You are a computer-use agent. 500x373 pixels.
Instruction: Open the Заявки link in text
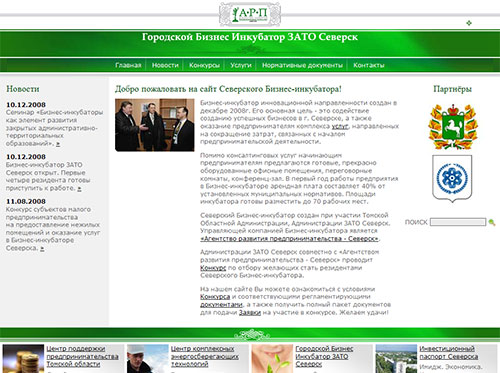(250, 313)
